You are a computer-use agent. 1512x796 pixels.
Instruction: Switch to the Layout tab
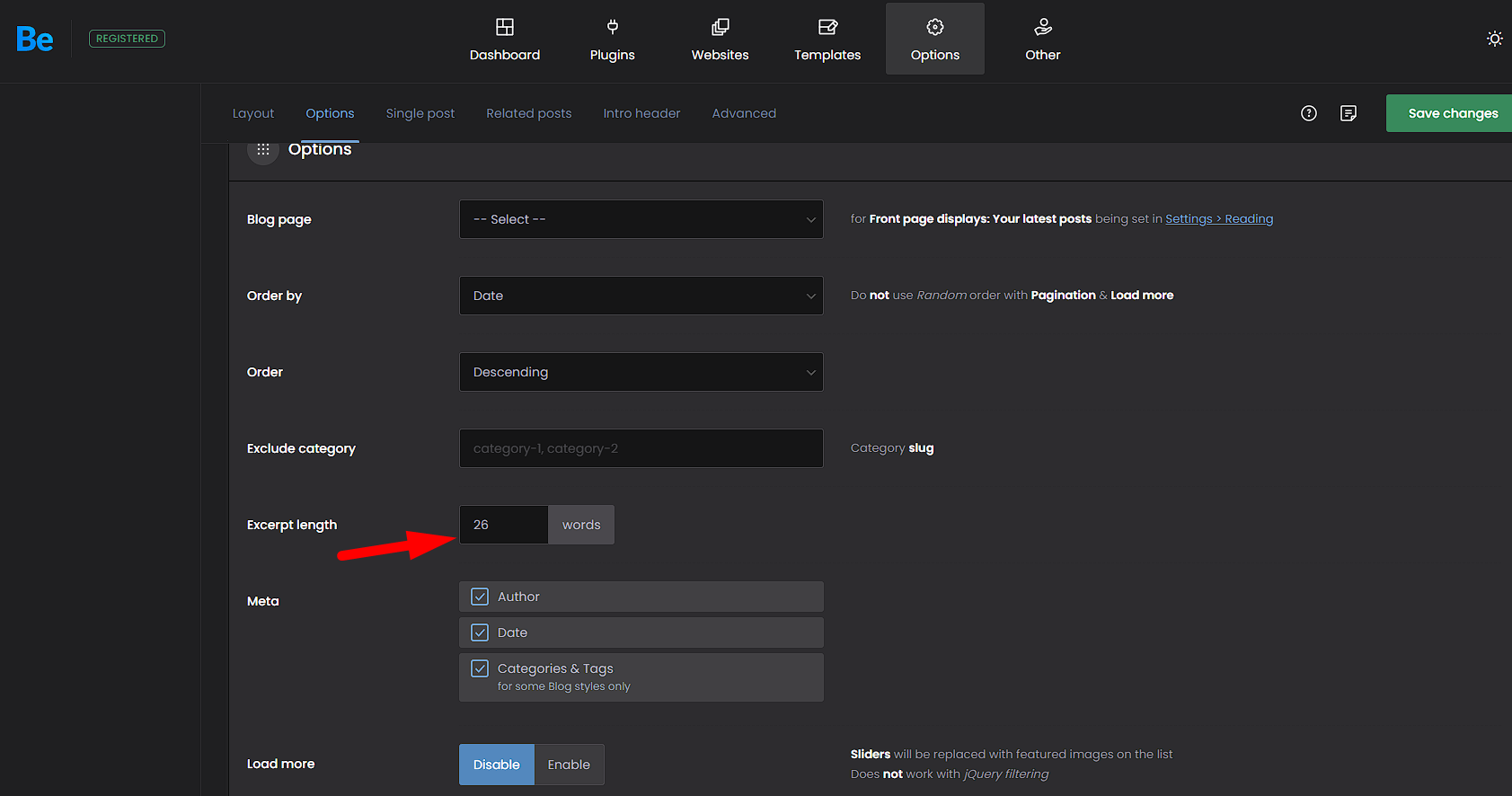coord(253,113)
